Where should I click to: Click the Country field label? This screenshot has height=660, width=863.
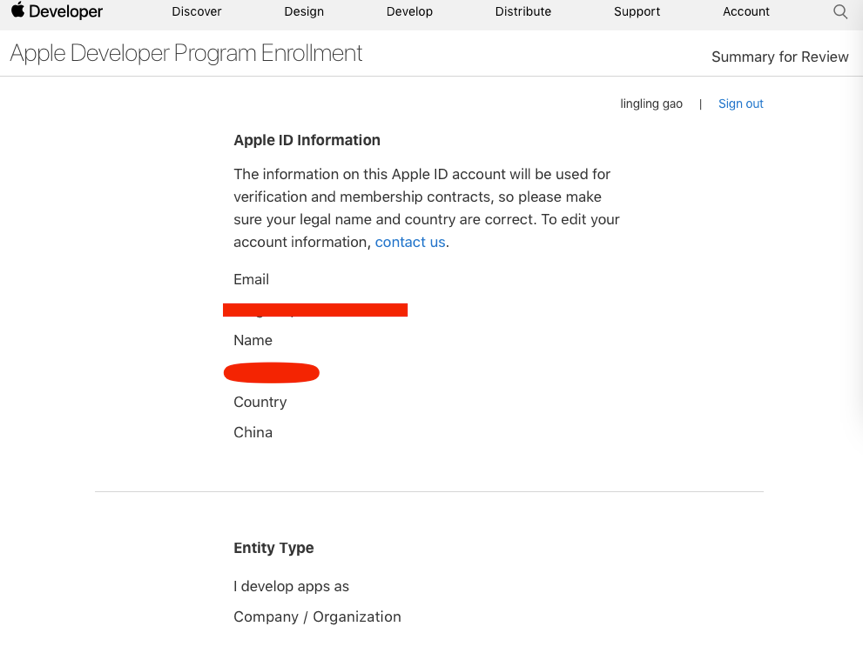coord(260,402)
